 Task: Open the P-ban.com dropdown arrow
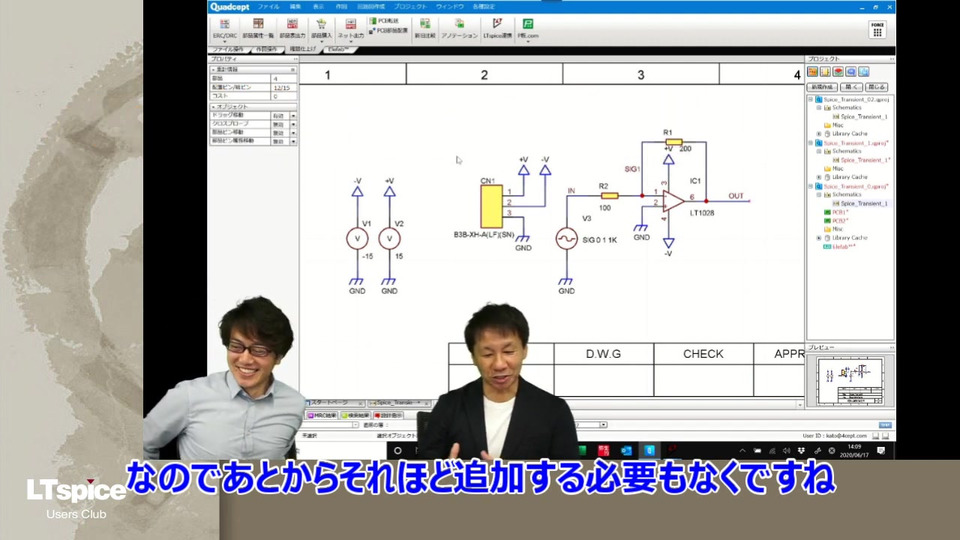pyautogui.click(x=527, y=42)
